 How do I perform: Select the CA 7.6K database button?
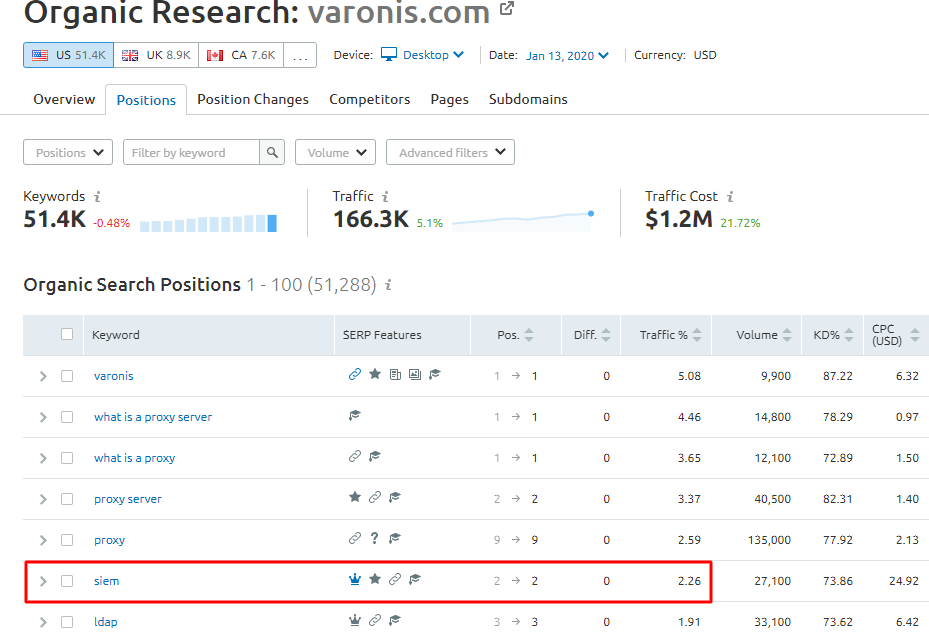click(x=241, y=55)
